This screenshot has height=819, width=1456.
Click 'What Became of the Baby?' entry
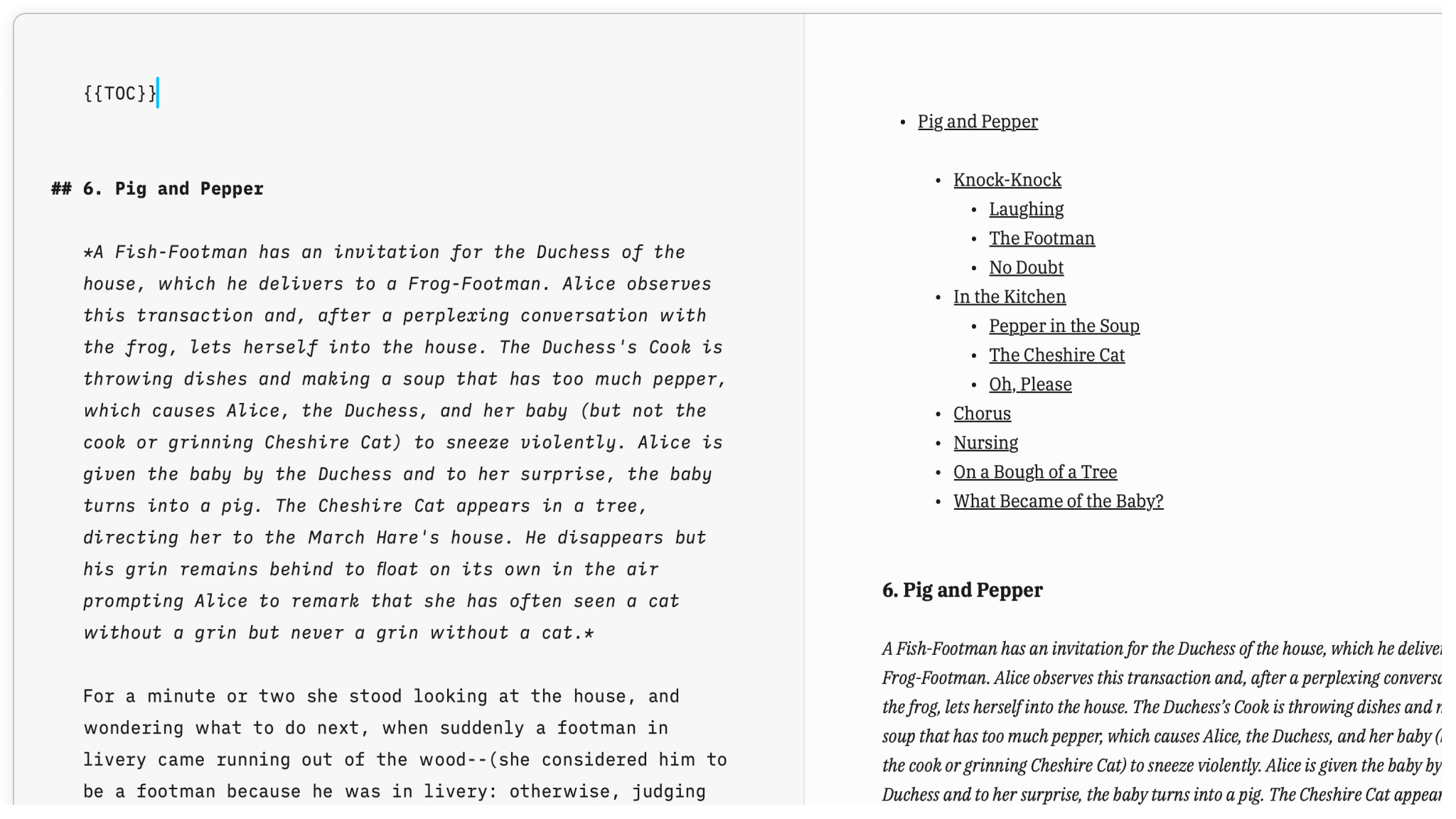[x=1058, y=501]
